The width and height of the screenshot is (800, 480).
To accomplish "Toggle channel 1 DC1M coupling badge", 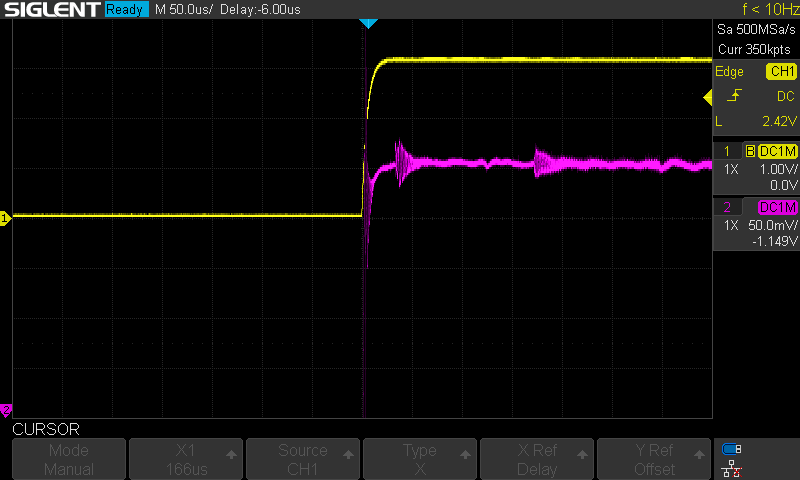I will pos(777,151).
